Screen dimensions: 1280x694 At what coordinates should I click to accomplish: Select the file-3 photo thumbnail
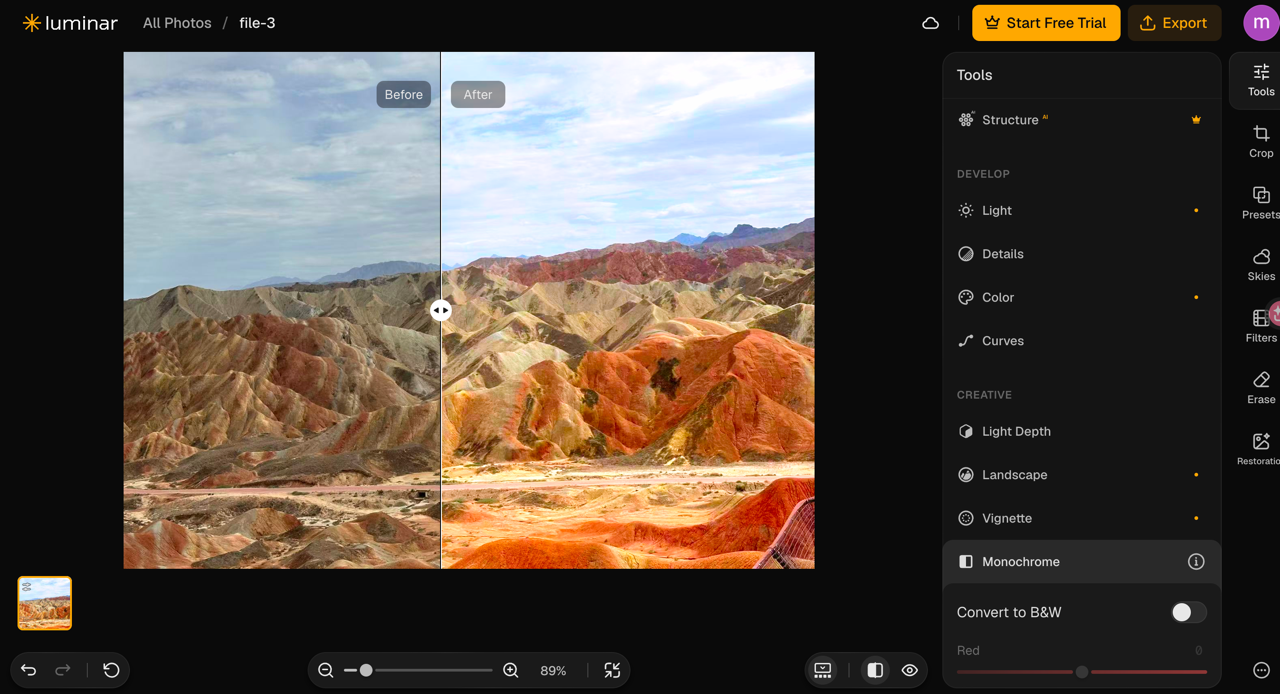point(45,603)
